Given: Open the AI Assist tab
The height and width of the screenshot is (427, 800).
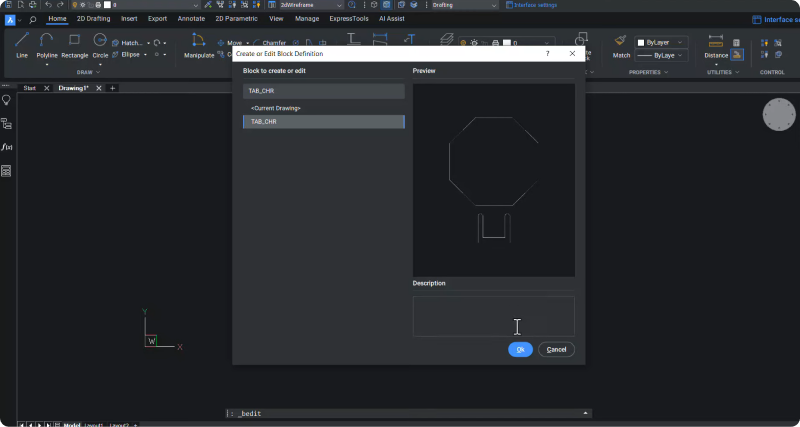Looking at the screenshot, I should tap(392, 19).
